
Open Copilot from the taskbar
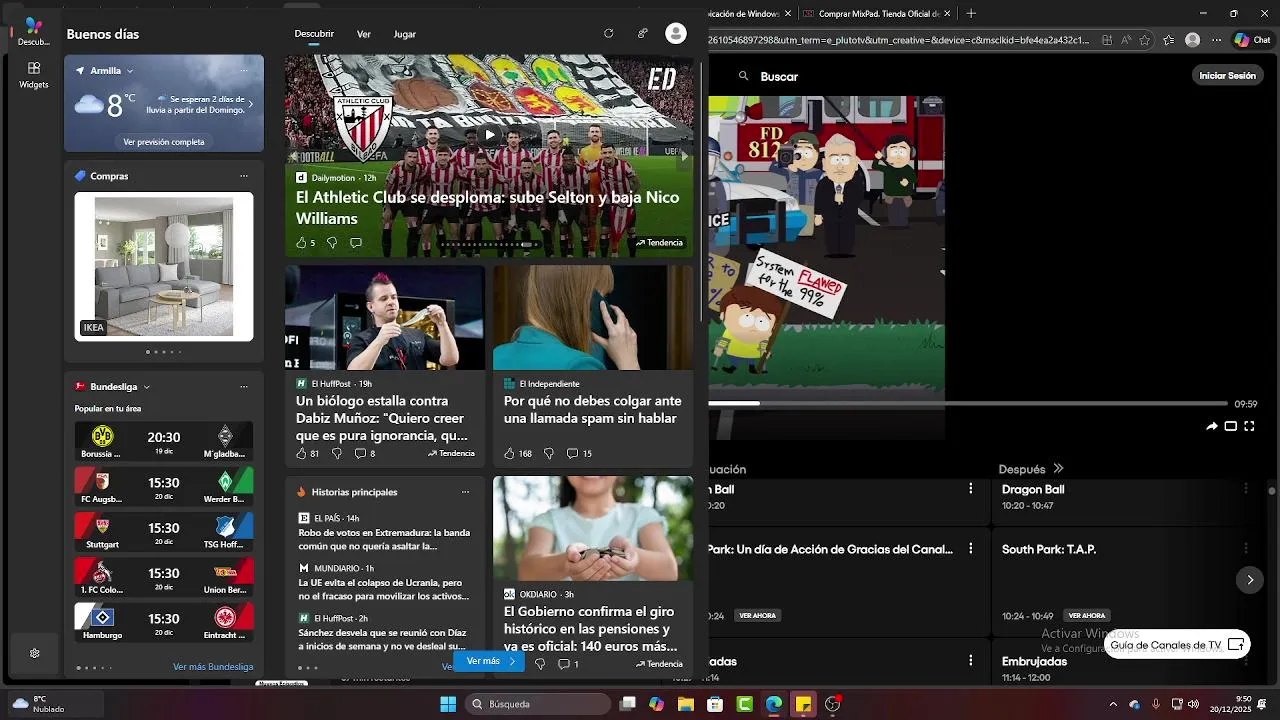point(656,704)
